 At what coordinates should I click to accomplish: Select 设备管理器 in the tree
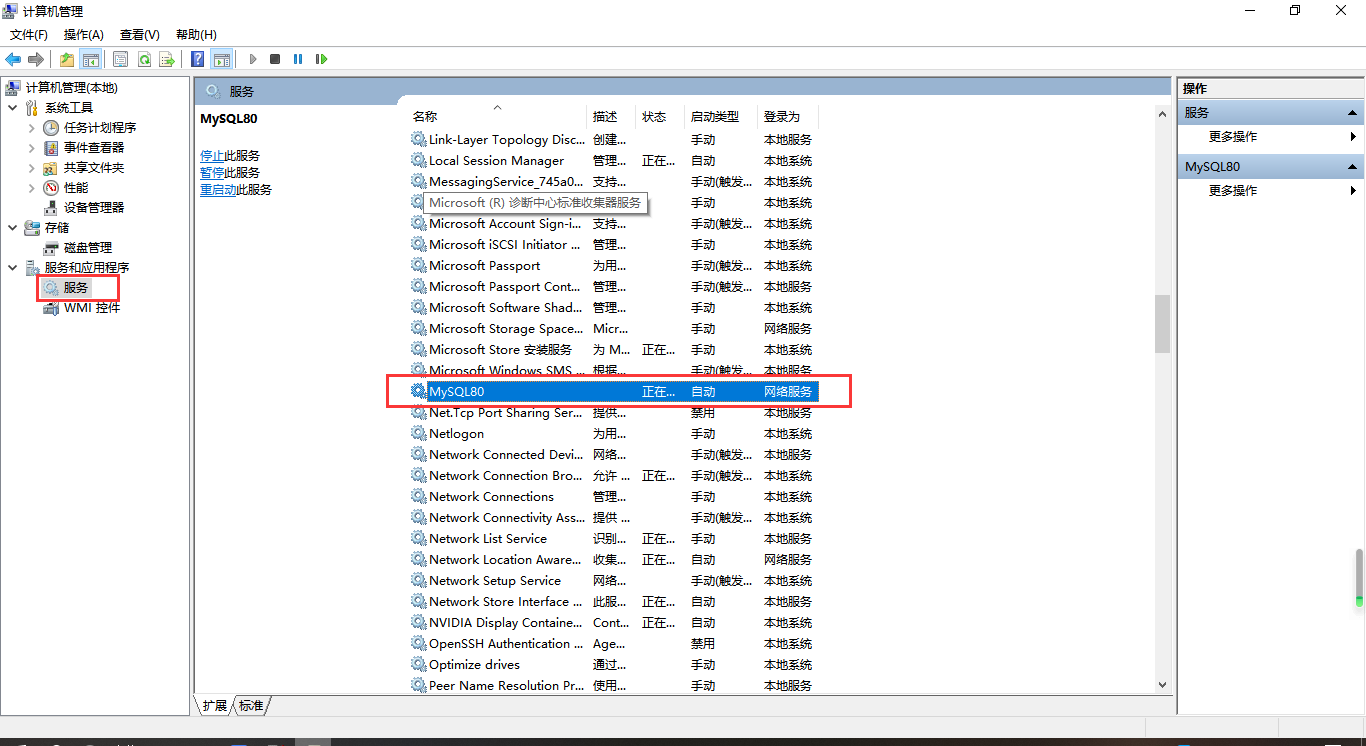coord(94,208)
